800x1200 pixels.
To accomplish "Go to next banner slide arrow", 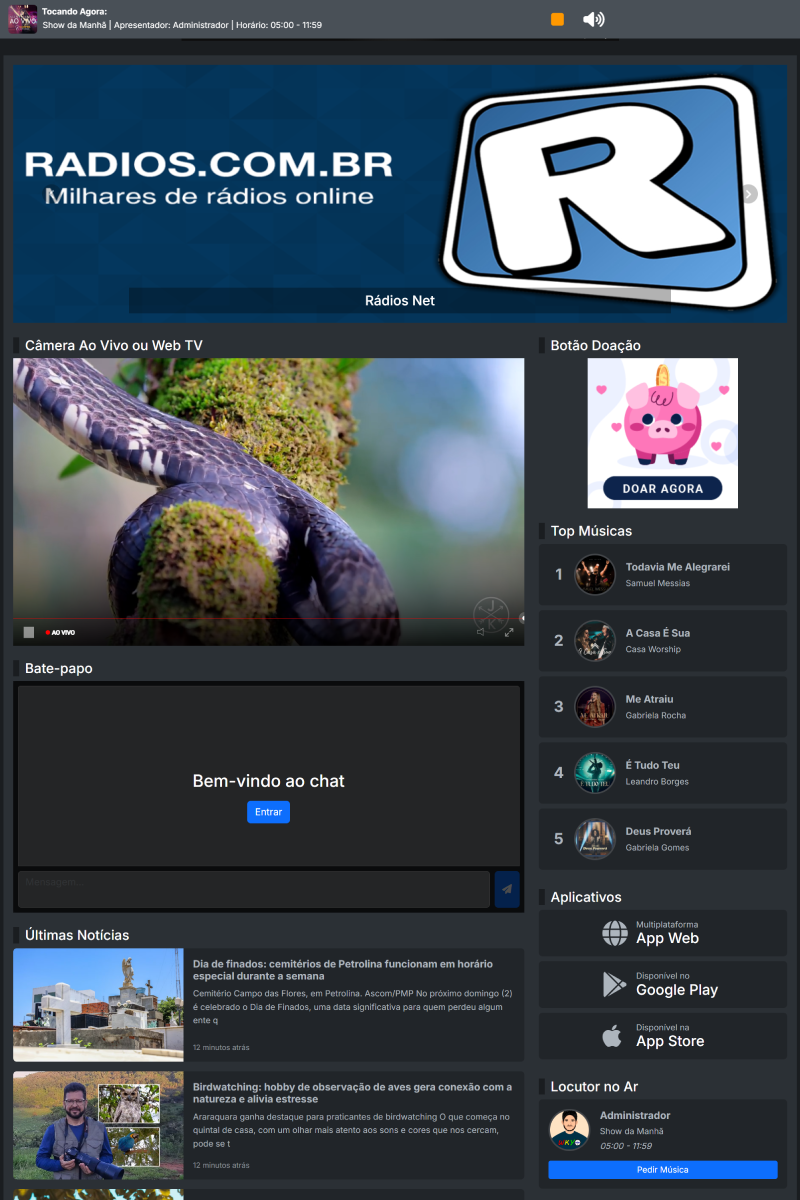I will [x=749, y=194].
